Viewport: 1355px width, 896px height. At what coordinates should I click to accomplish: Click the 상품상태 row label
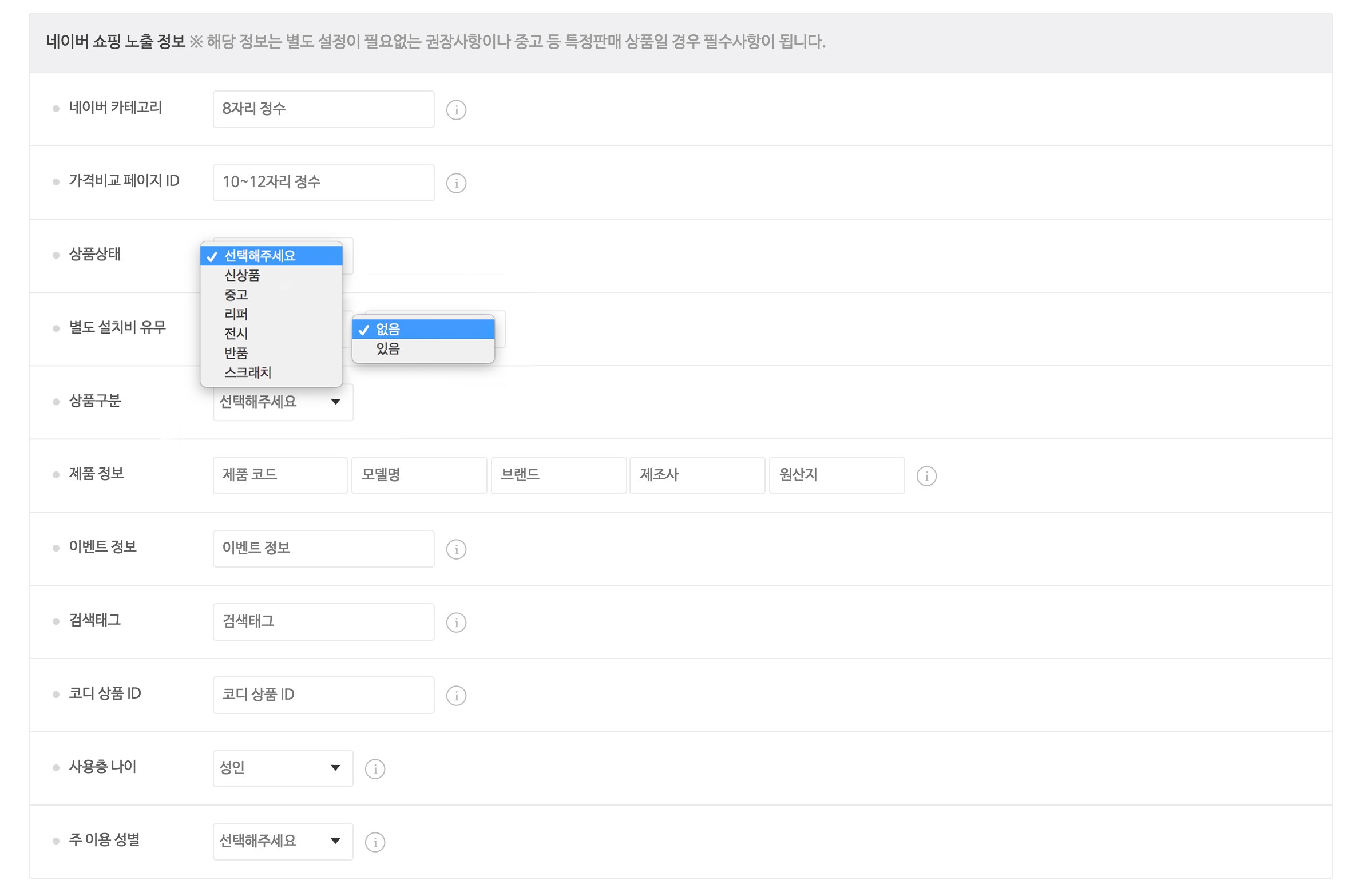click(x=95, y=254)
